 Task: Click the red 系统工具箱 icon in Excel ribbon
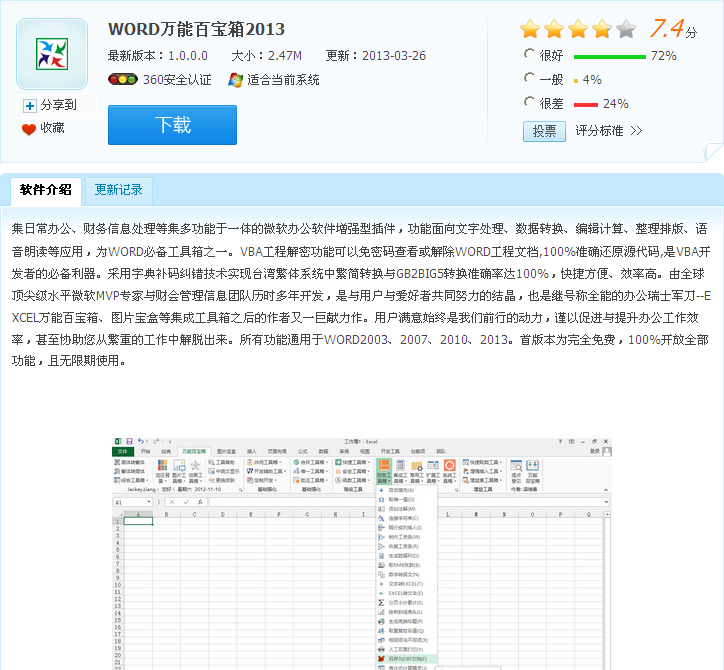(x=450, y=466)
